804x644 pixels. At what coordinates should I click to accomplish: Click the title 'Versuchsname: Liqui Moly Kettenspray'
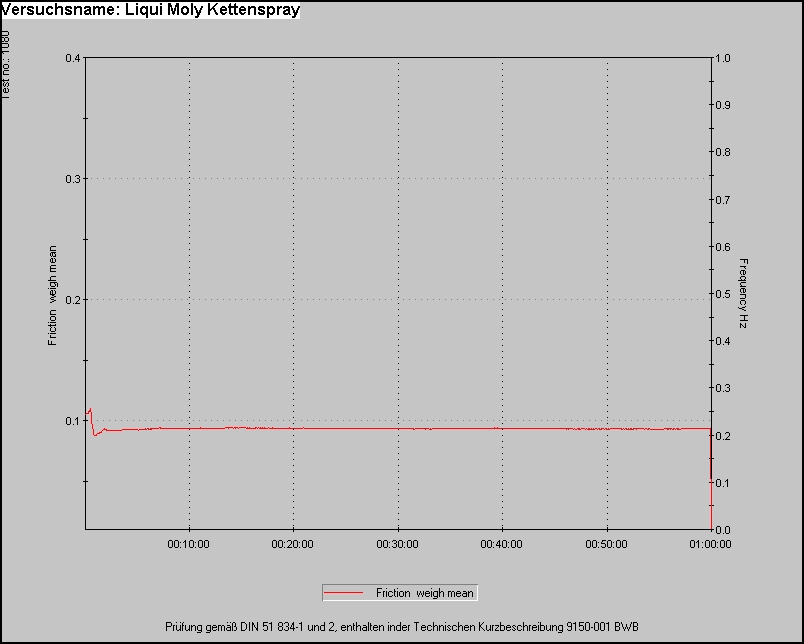[x=150, y=10]
